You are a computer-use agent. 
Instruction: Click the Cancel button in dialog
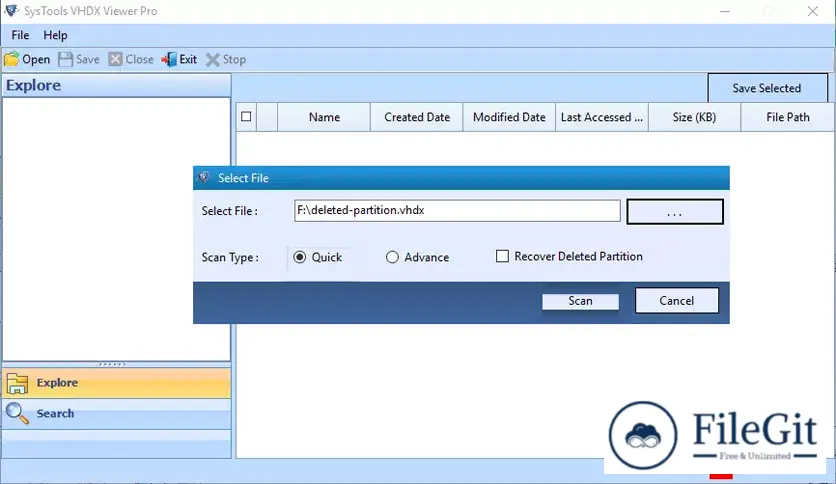click(677, 301)
